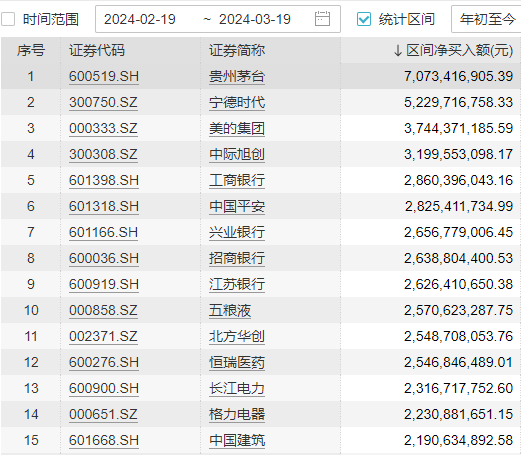This screenshot has width=521, height=455.
Task: Edit start date 2024-02-19 field
Action: 140,19
